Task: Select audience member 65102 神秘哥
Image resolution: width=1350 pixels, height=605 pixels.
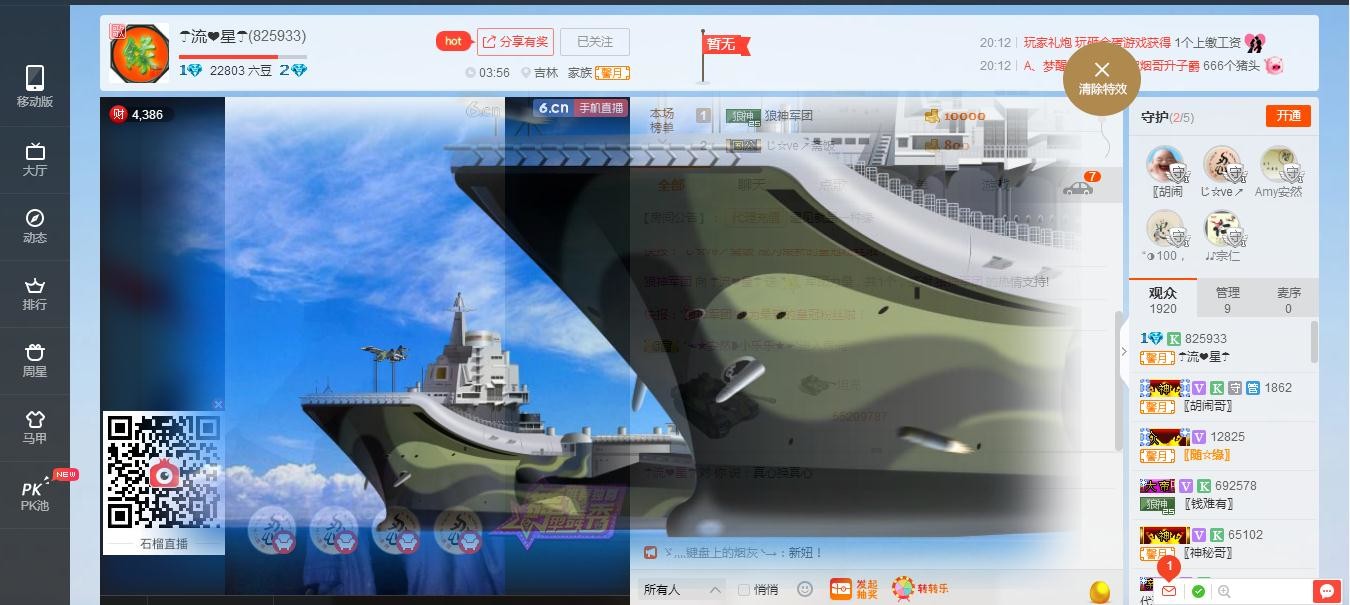Action: click(x=1221, y=543)
